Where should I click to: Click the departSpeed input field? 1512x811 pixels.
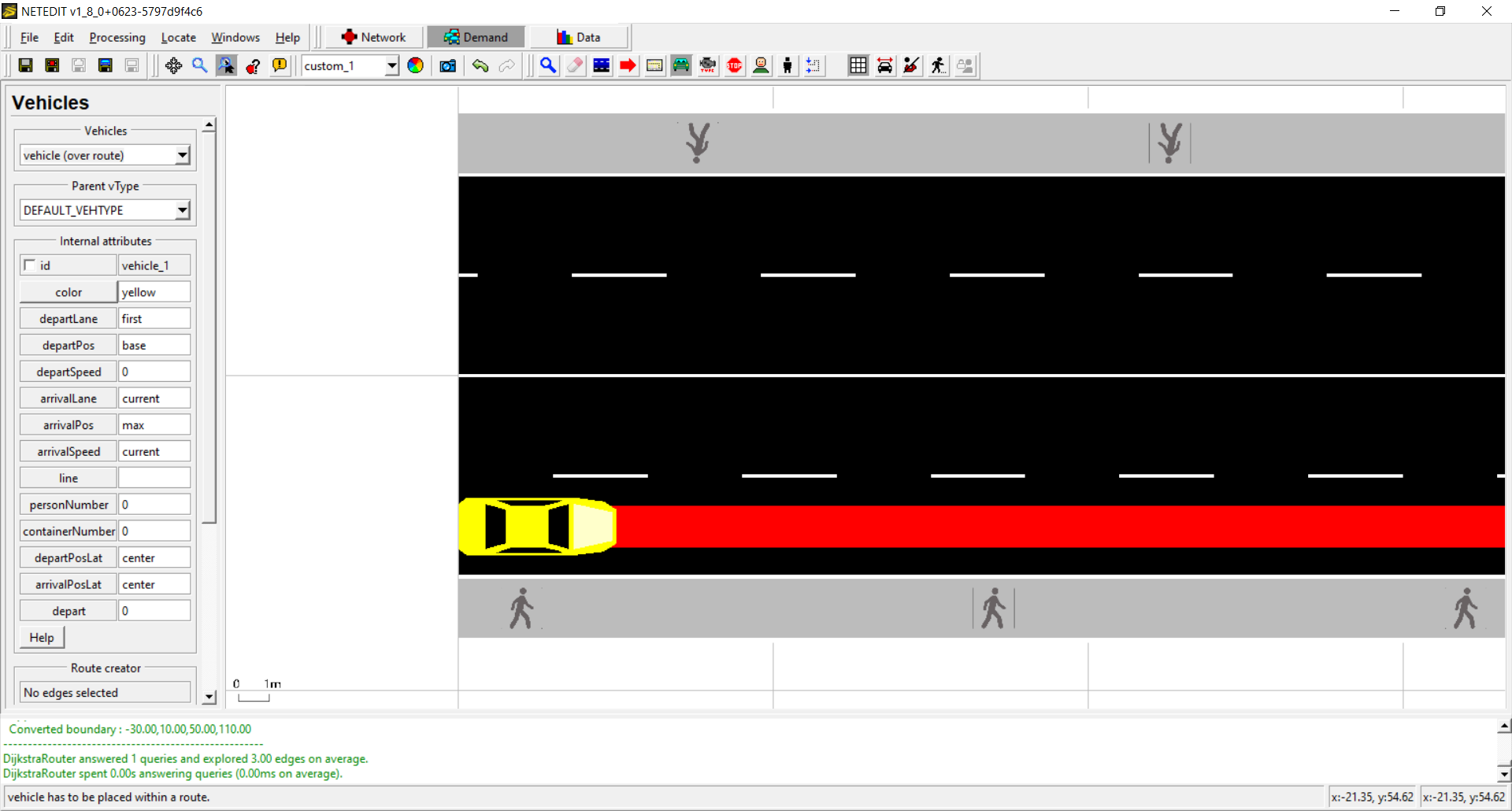(x=154, y=372)
